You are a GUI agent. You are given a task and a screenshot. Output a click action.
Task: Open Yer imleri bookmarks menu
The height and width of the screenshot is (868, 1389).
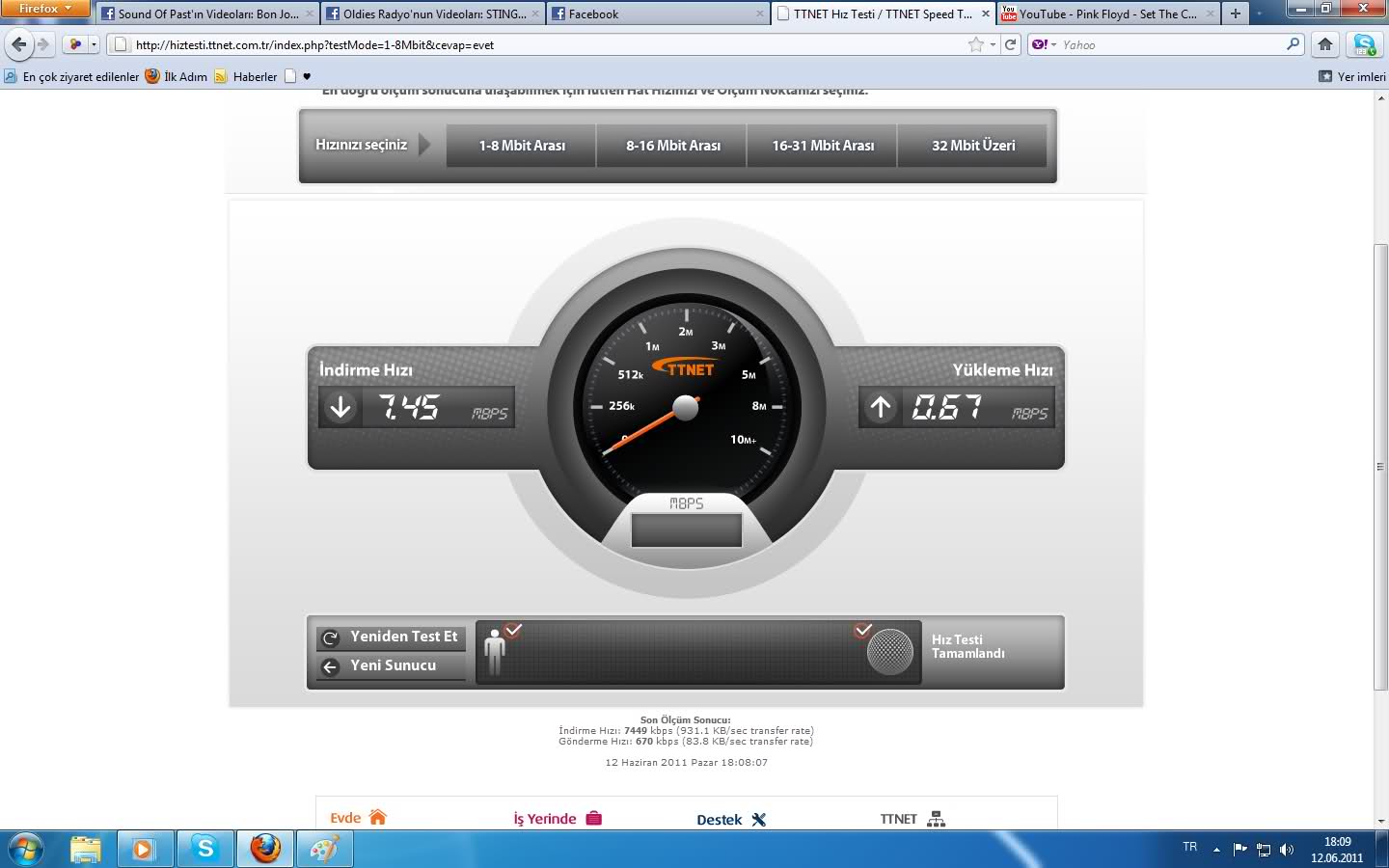[x=1352, y=76]
